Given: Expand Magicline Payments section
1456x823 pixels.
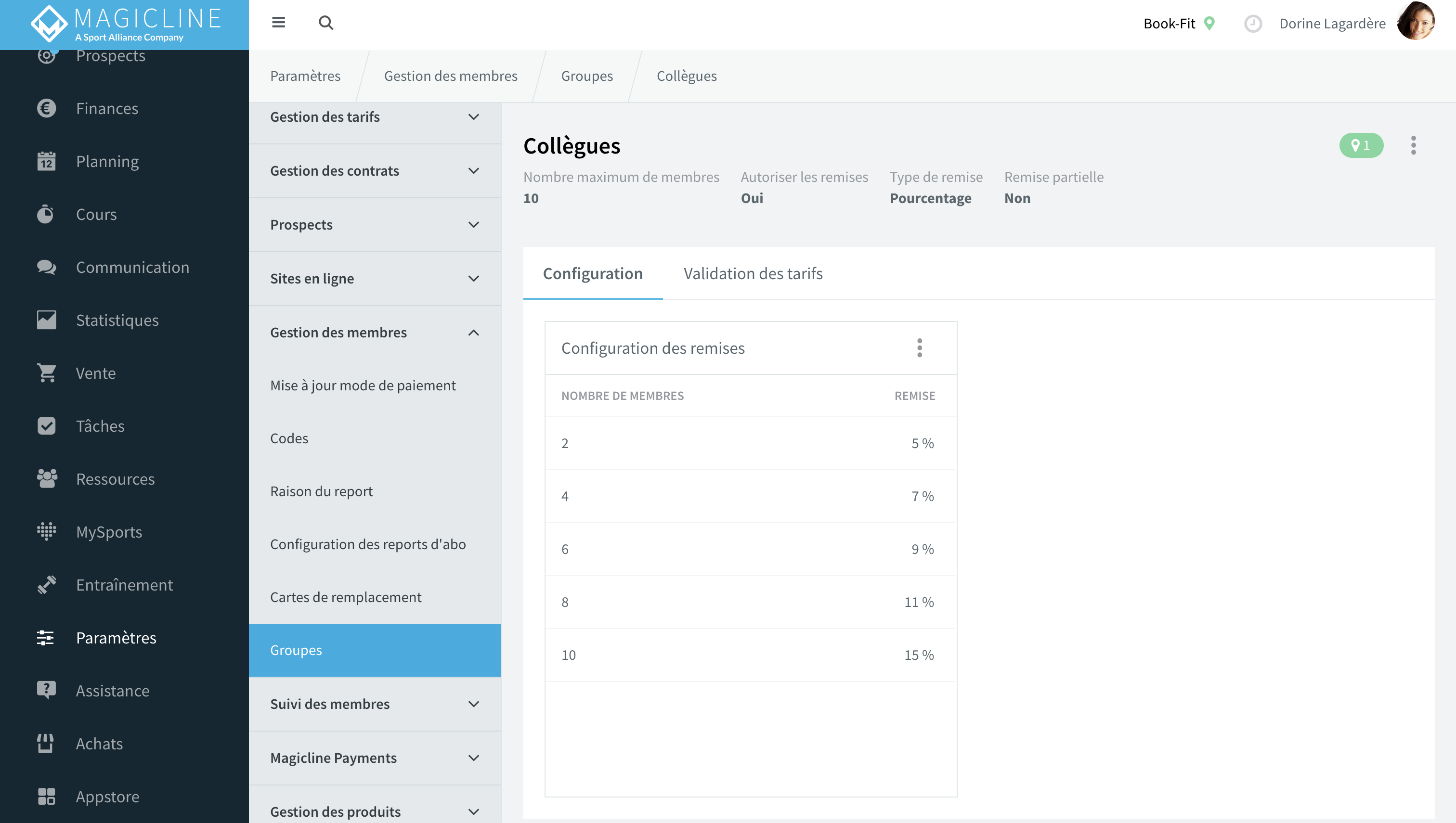Looking at the screenshot, I should pyautogui.click(x=375, y=758).
